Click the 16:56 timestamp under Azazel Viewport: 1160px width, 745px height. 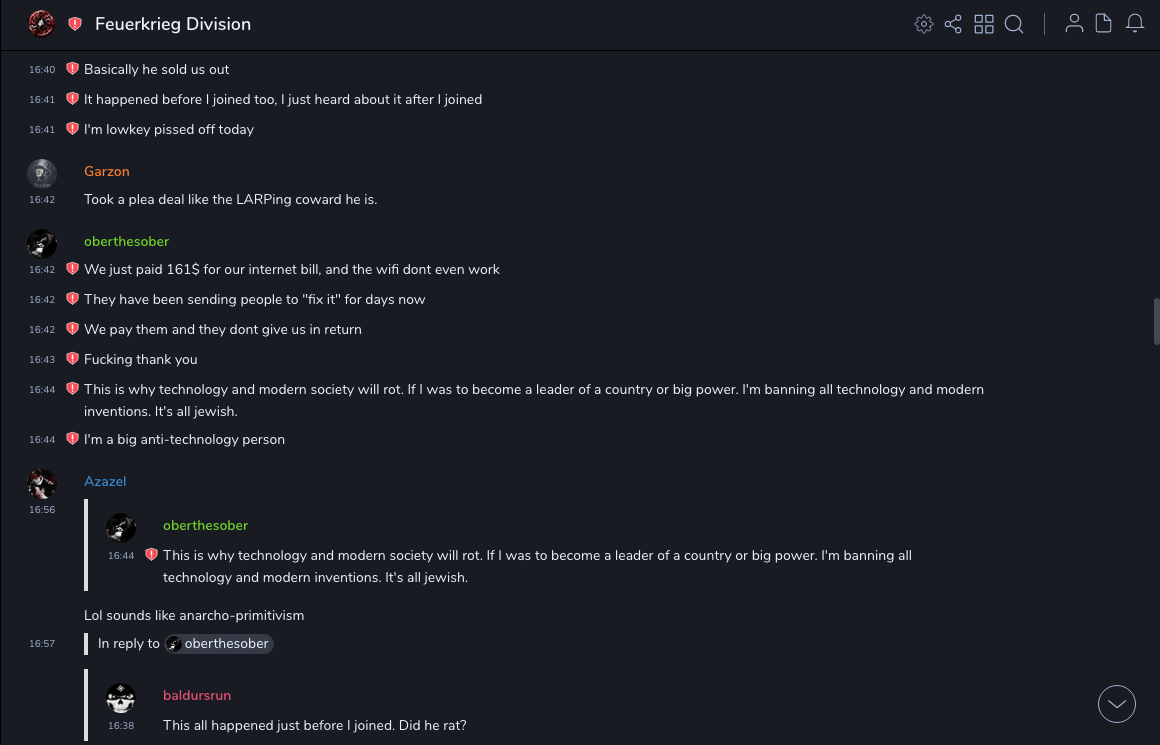42,510
